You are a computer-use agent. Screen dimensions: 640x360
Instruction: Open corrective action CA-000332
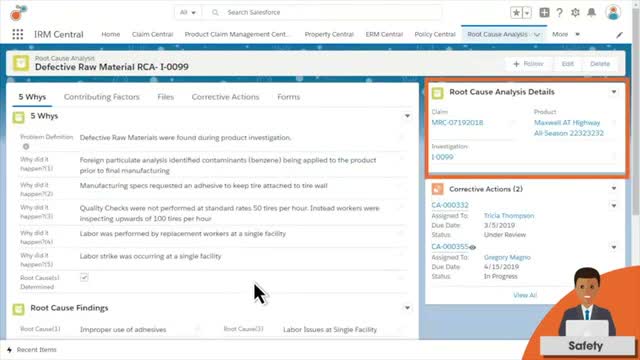click(450, 205)
